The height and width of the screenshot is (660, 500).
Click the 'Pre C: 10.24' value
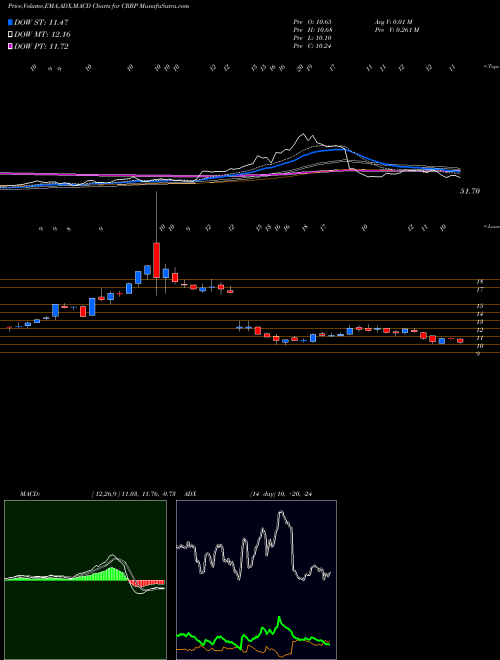pos(312,46)
